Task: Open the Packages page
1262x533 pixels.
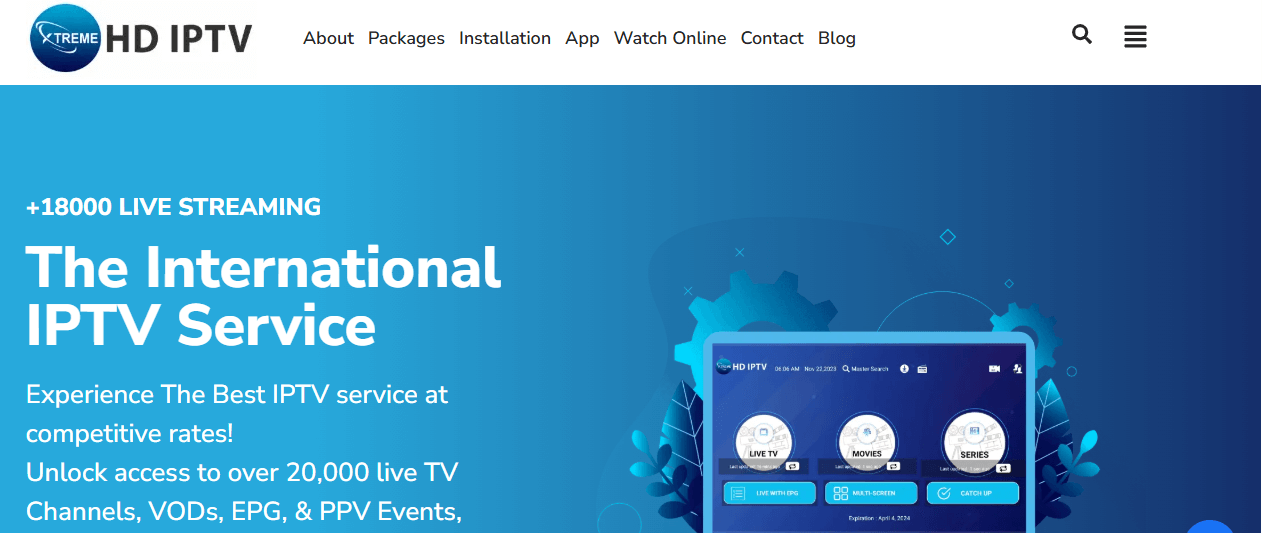Action: tap(406, 38)
